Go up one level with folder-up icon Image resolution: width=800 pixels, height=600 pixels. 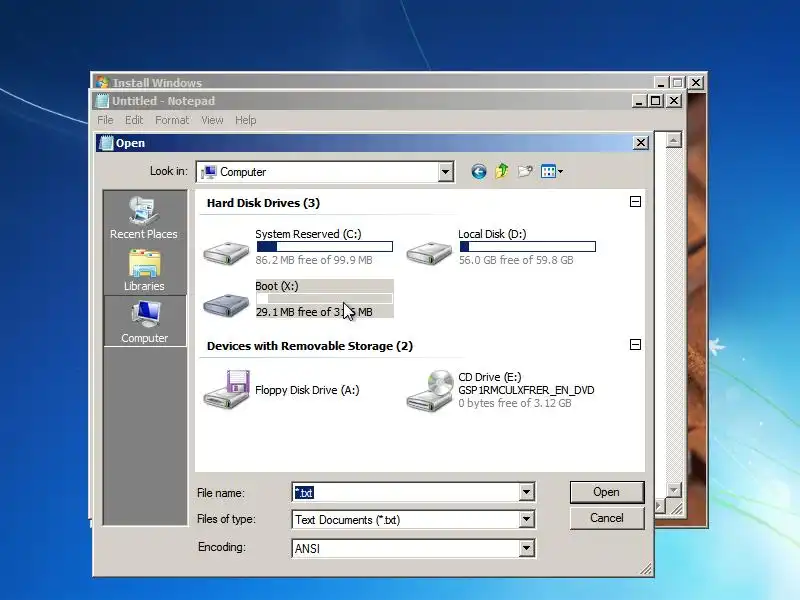502,171
